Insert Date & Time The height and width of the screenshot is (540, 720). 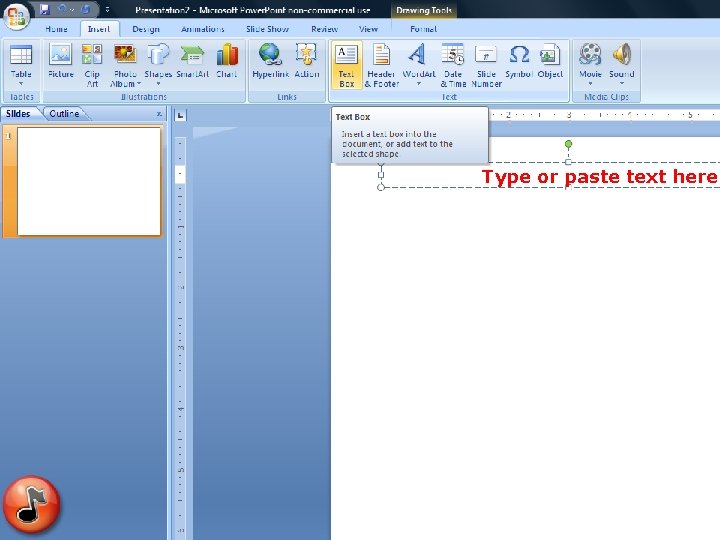pos(453,65)
